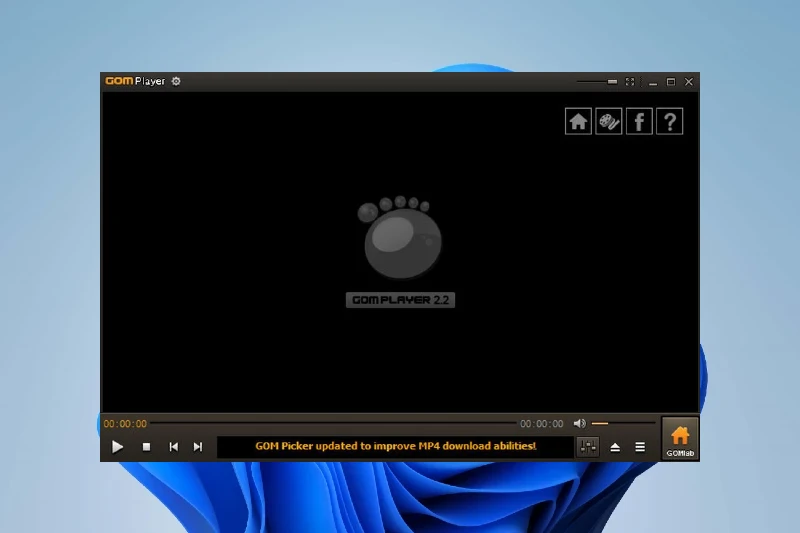Skip to the previous track
The height and width of the screenshot is (533, 800).
pos(173,447)
